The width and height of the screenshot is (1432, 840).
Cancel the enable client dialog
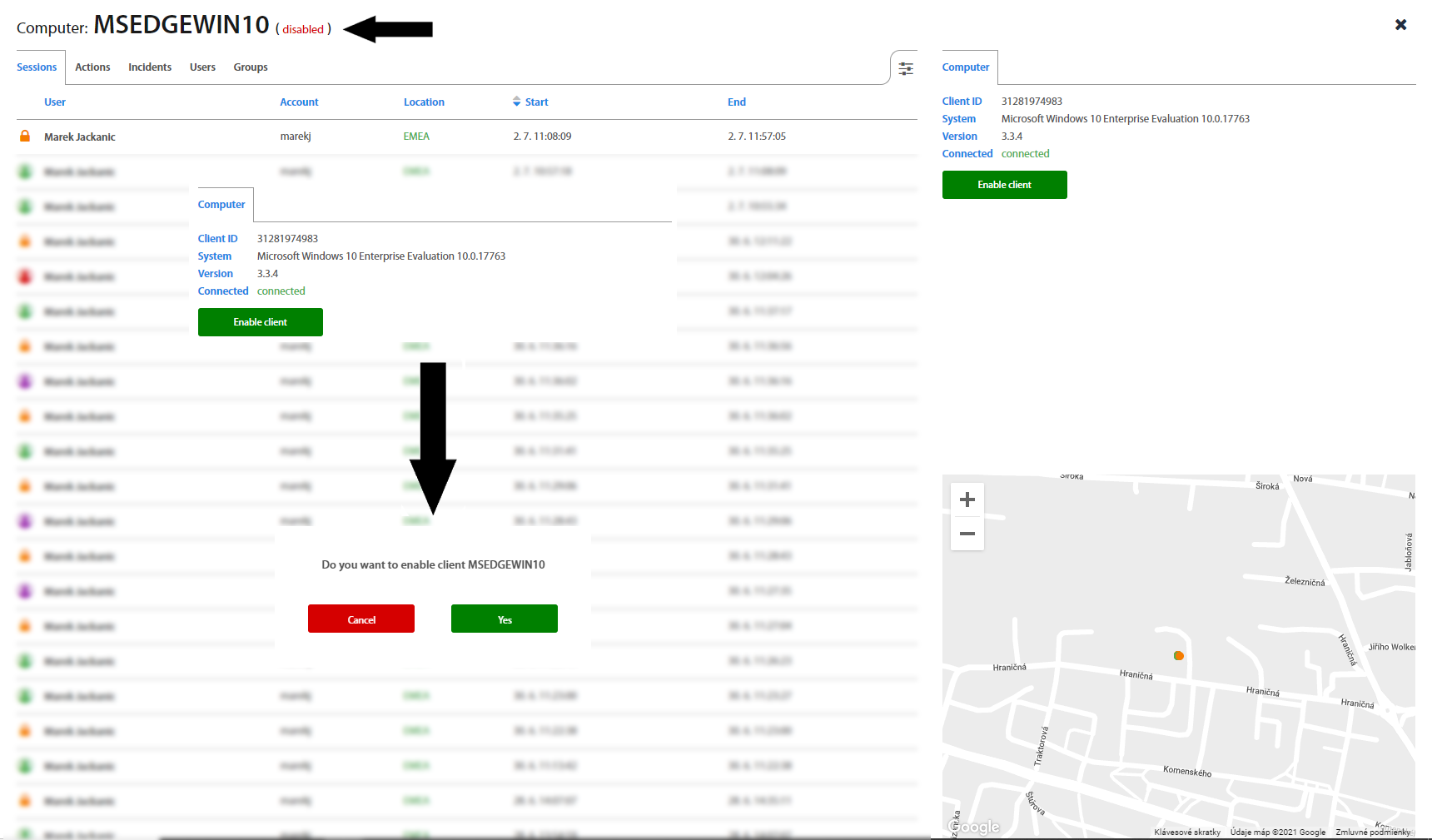[360, 619]
